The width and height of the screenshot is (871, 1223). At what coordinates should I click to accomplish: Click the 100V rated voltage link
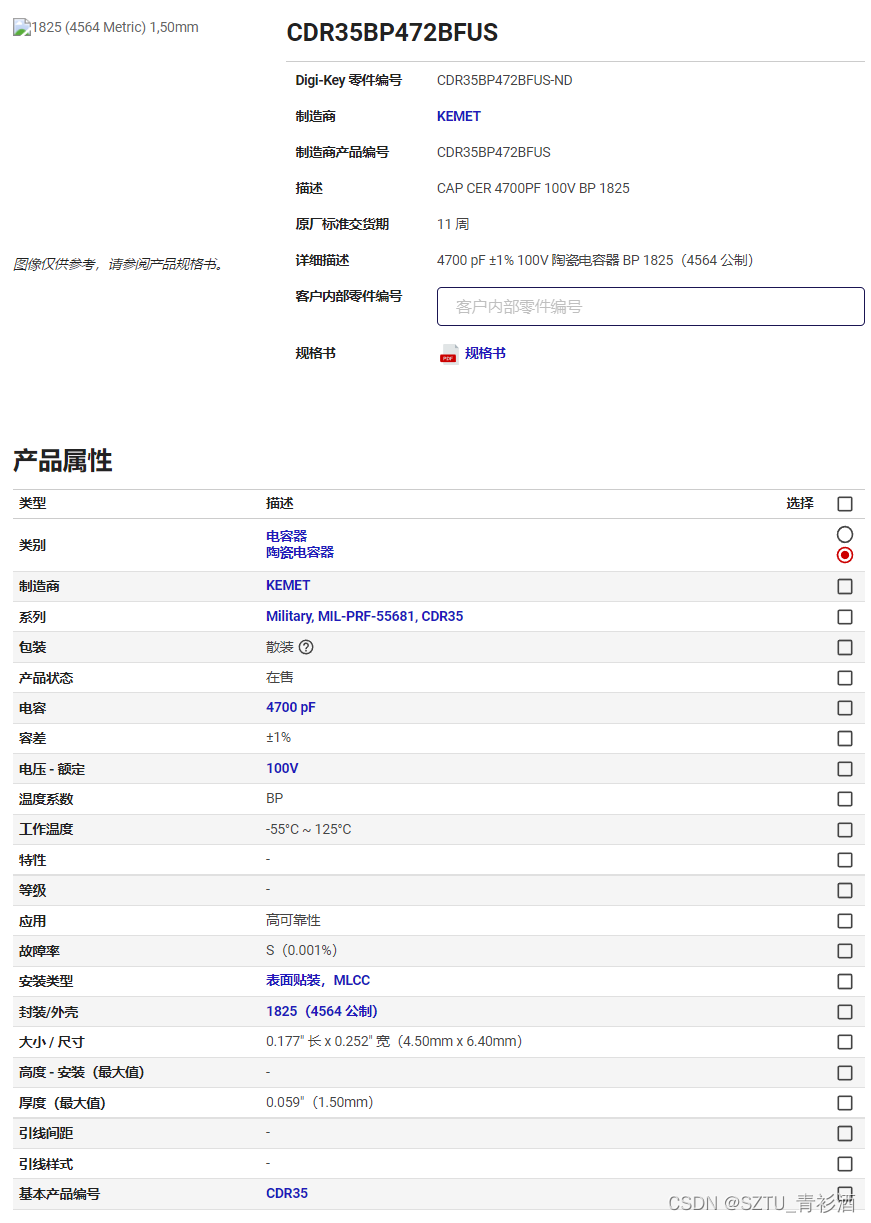tap(282, 769)
